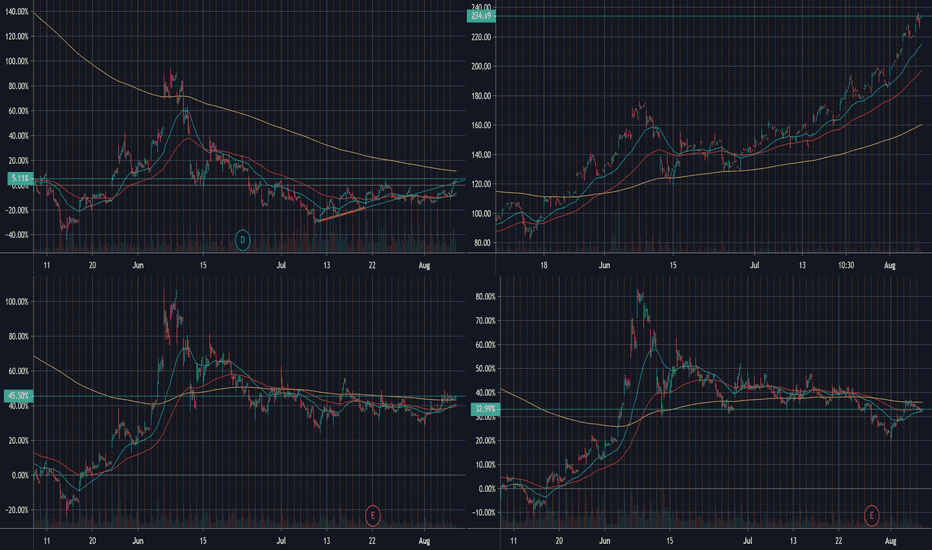
Task: Click the 10:30 time axis label
Action: tap(846, 265)
